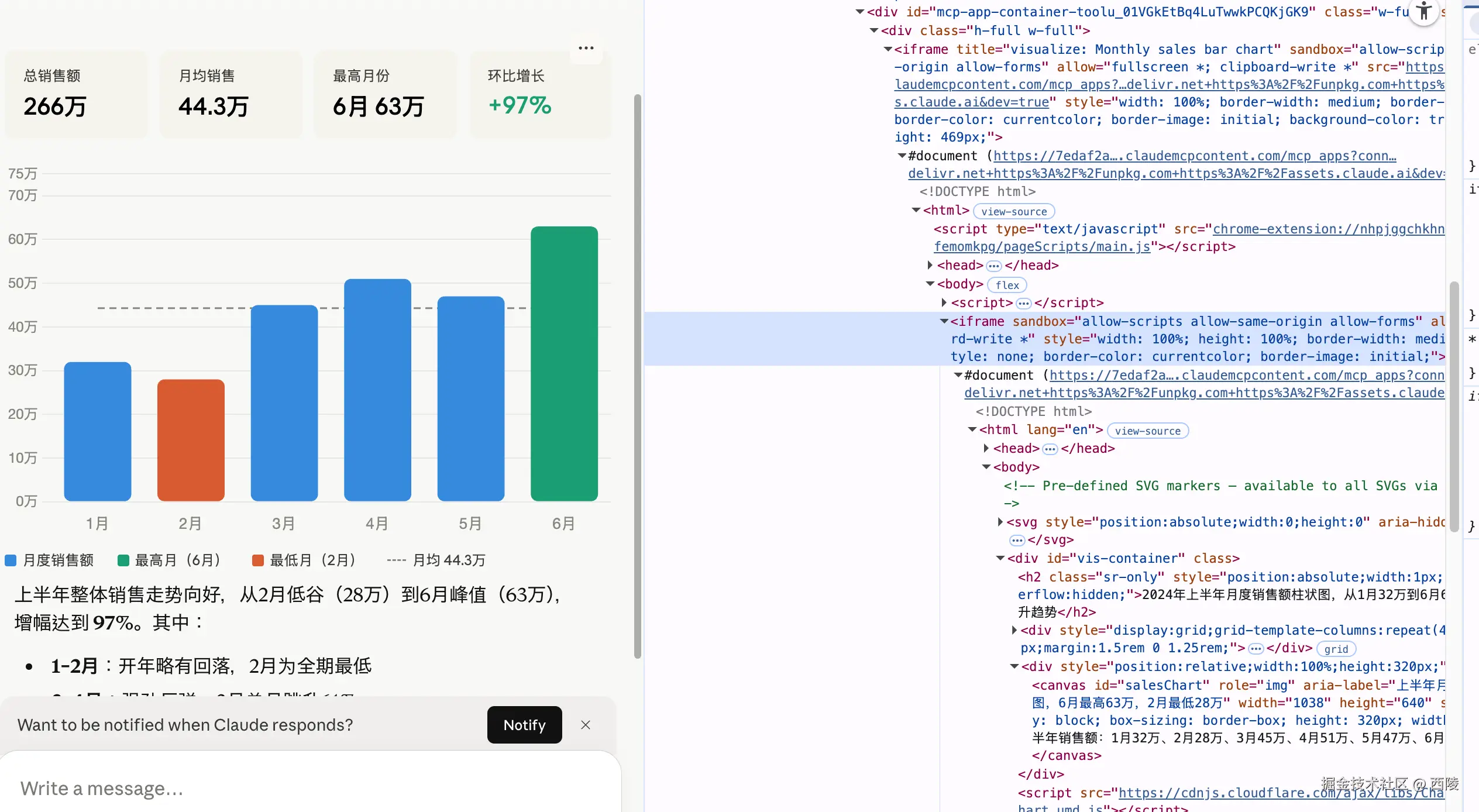This screenshot has width=1479, height=812.
Task: Expand the collapsed head node under html
Action: tap(930, 266)
